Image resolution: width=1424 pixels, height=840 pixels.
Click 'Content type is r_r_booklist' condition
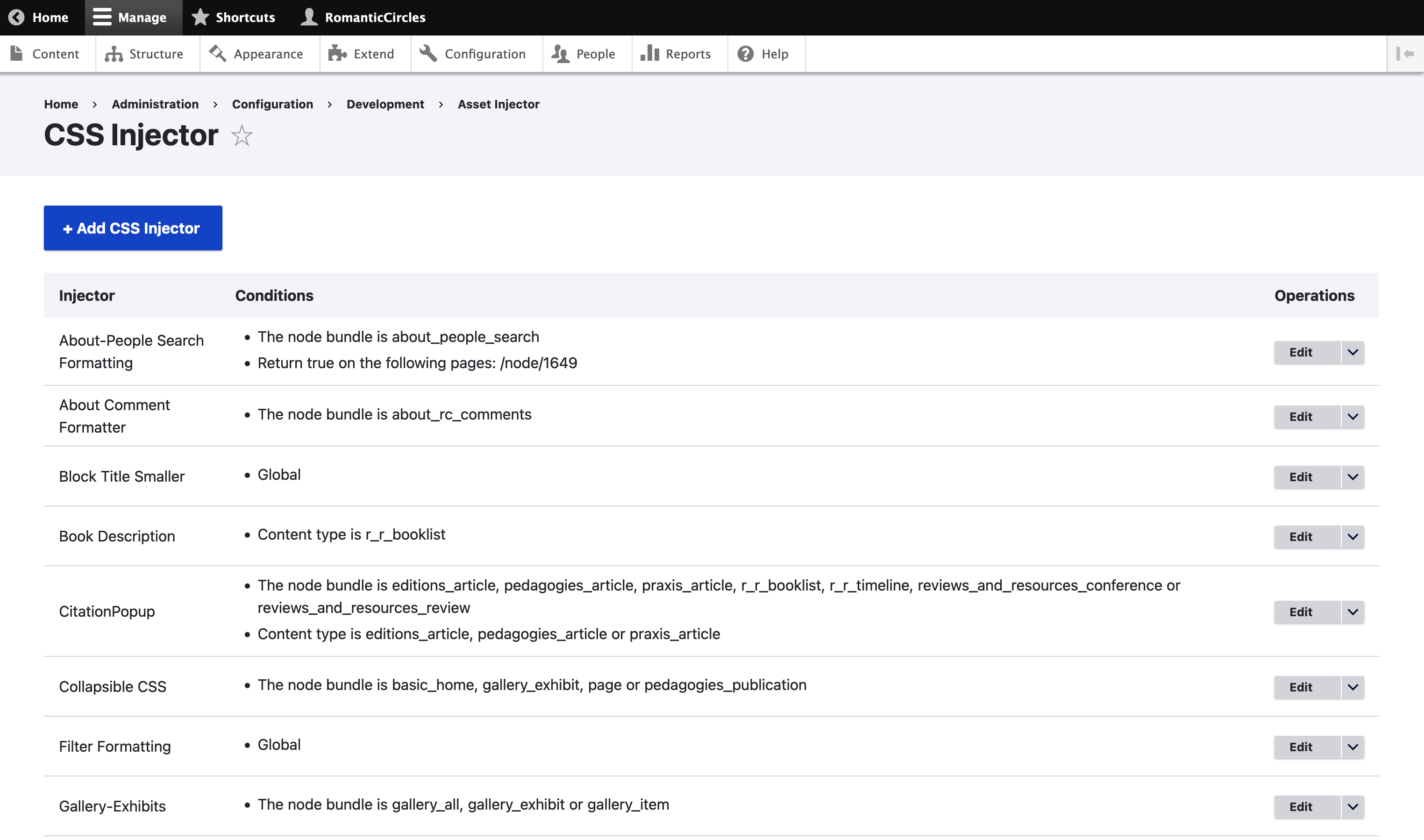point(351,534)
